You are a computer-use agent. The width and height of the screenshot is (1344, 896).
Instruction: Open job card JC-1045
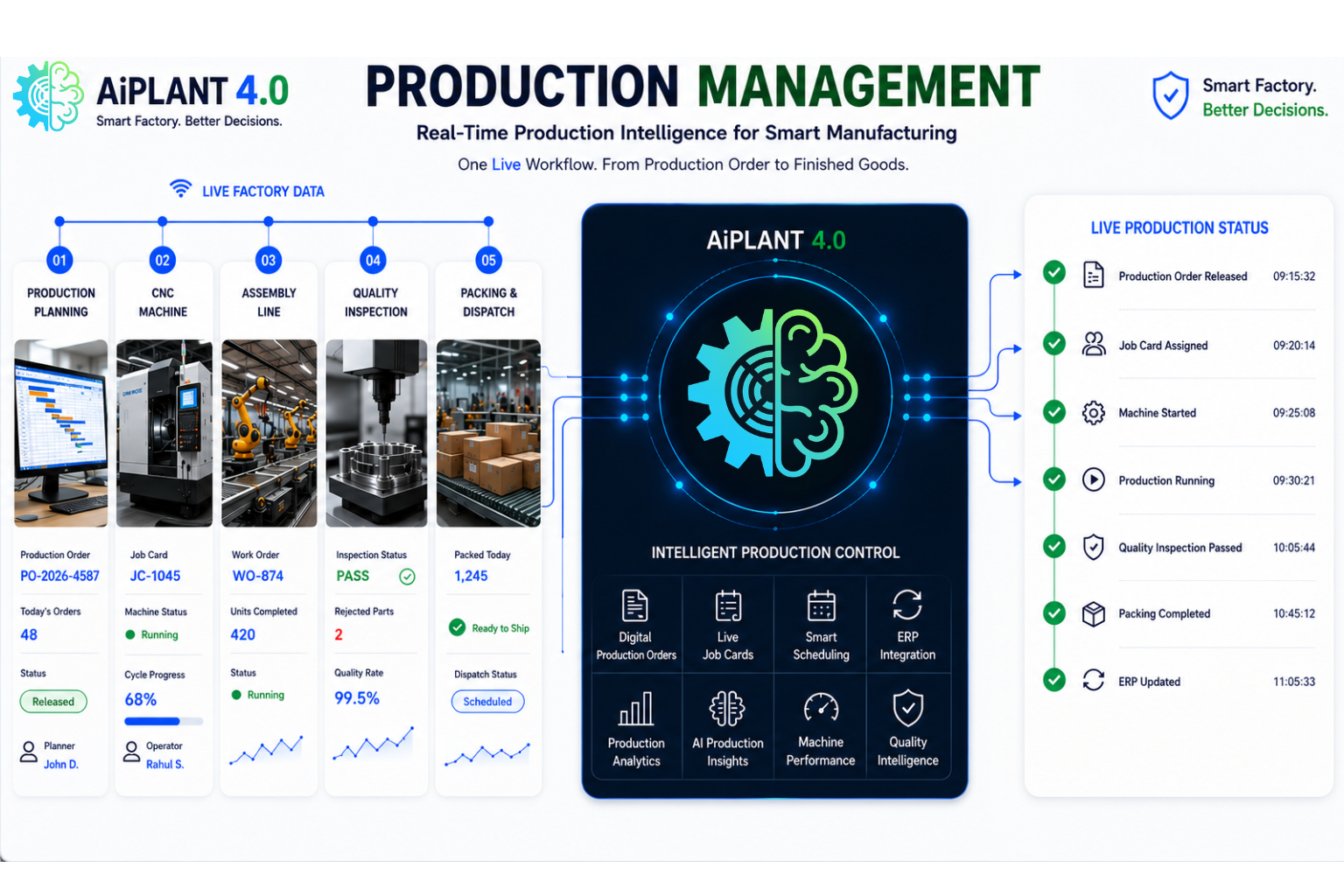click(x=155, y=576)
